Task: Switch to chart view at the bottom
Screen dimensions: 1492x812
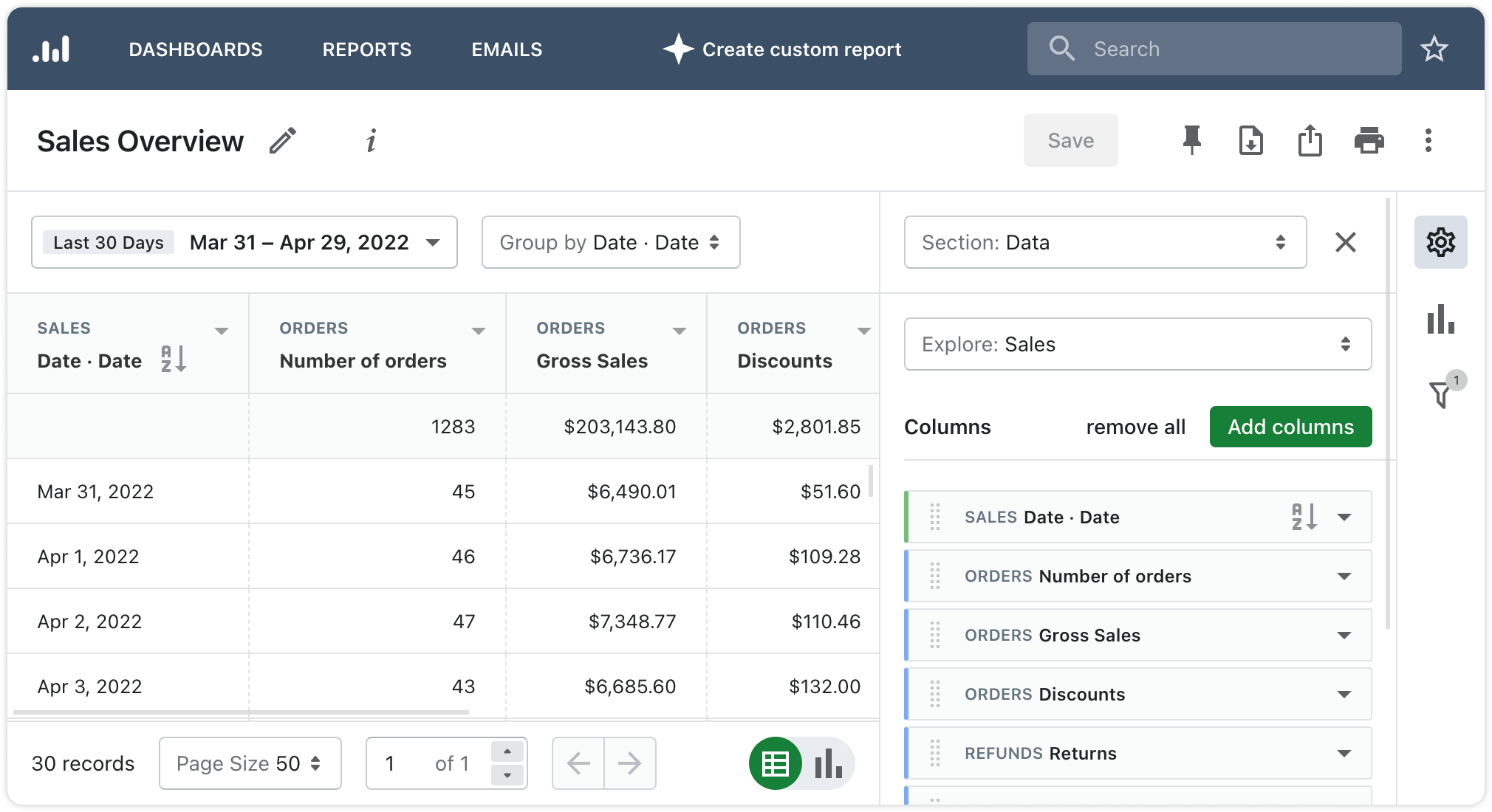Action: coord(827,763)
